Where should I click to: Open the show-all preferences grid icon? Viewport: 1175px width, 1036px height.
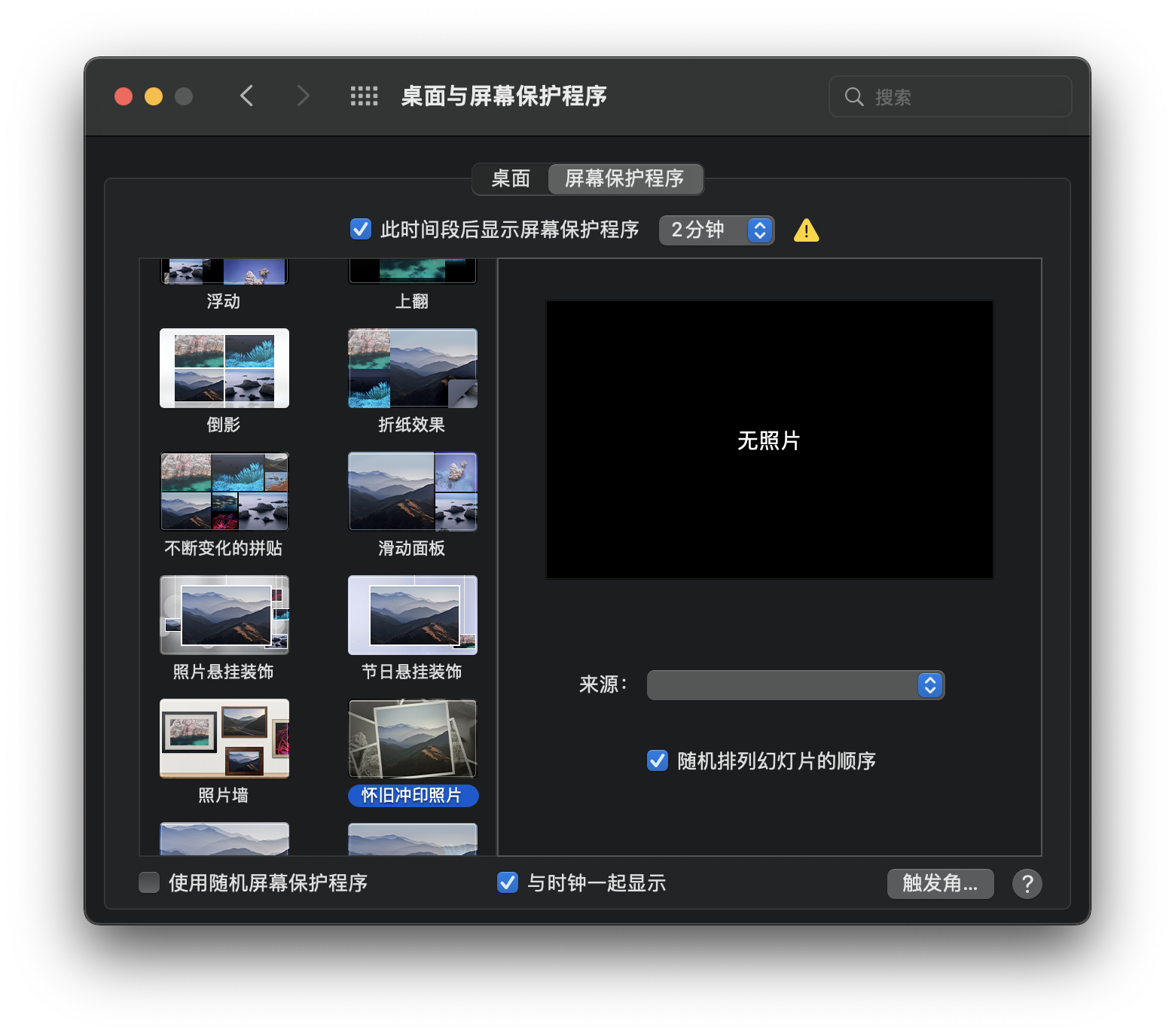click(364, 96)
